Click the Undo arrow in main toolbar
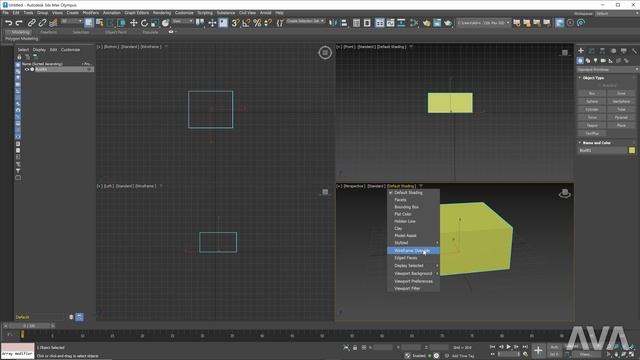 tap(8, 23)
